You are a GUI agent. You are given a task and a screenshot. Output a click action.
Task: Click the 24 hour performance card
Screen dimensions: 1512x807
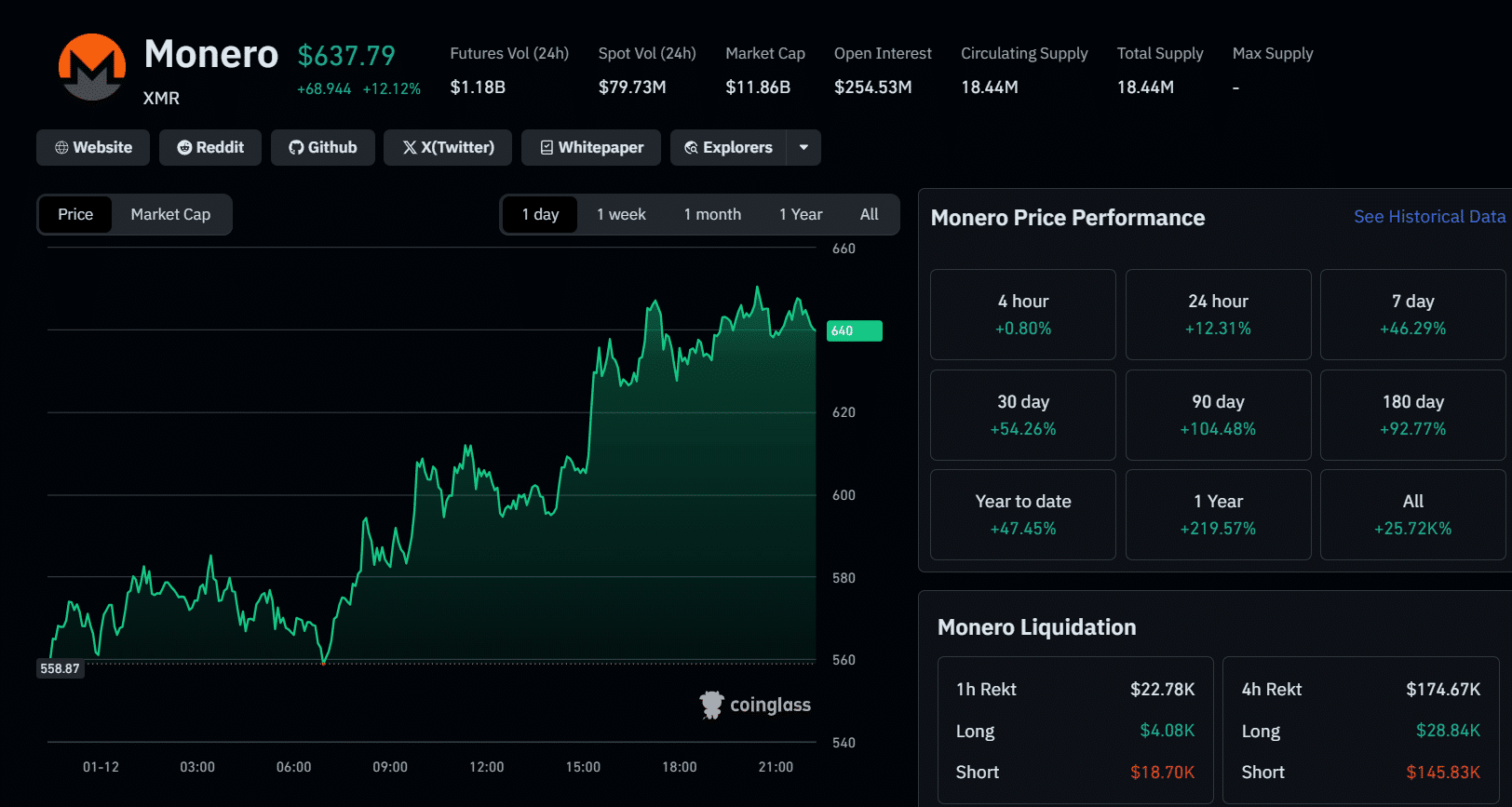1218,315
